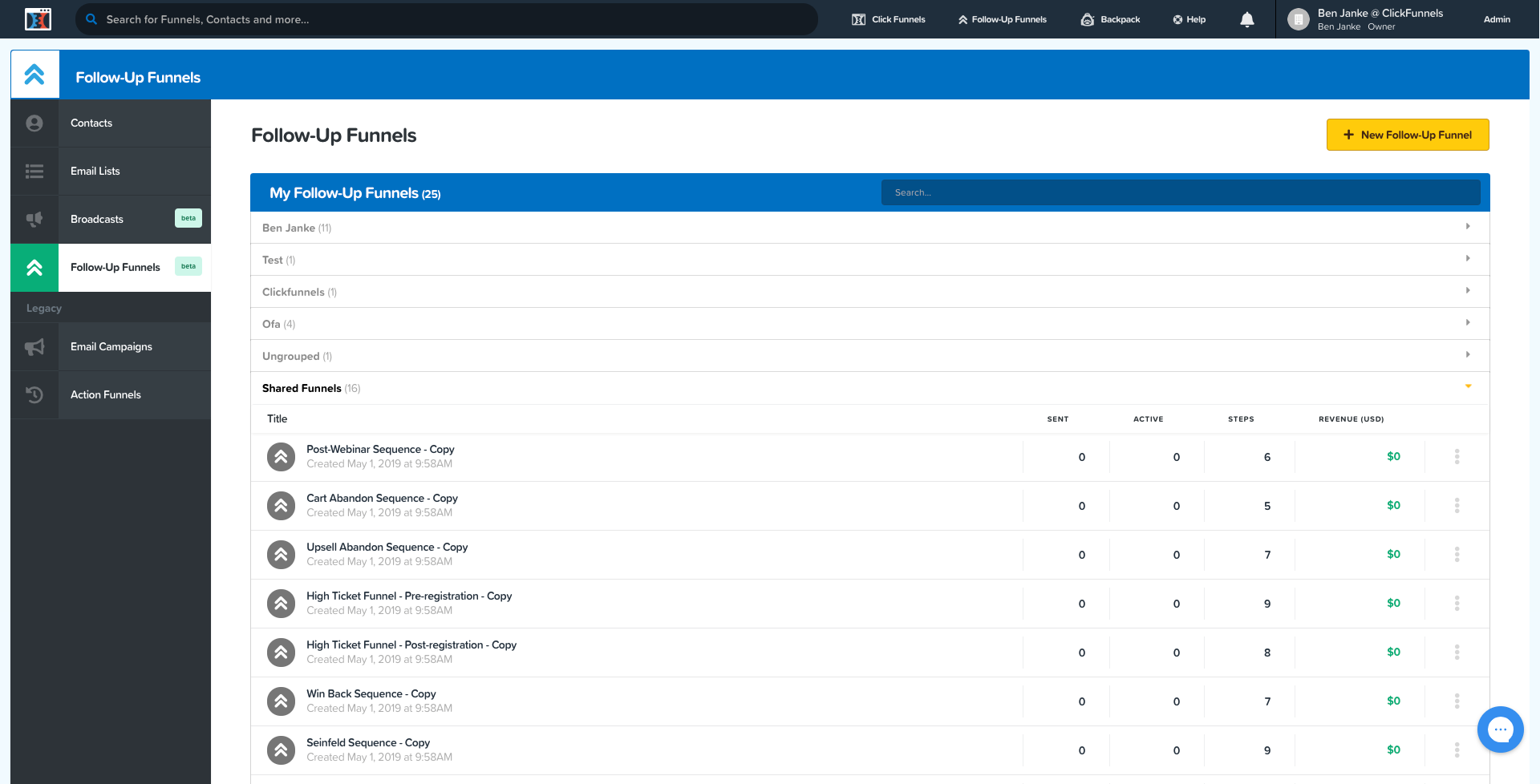Image resolution: width=1540 pixels, height=784 pixels.
Task: Open the Email Campaigns megaphone icon
Action: pos(34,346)
